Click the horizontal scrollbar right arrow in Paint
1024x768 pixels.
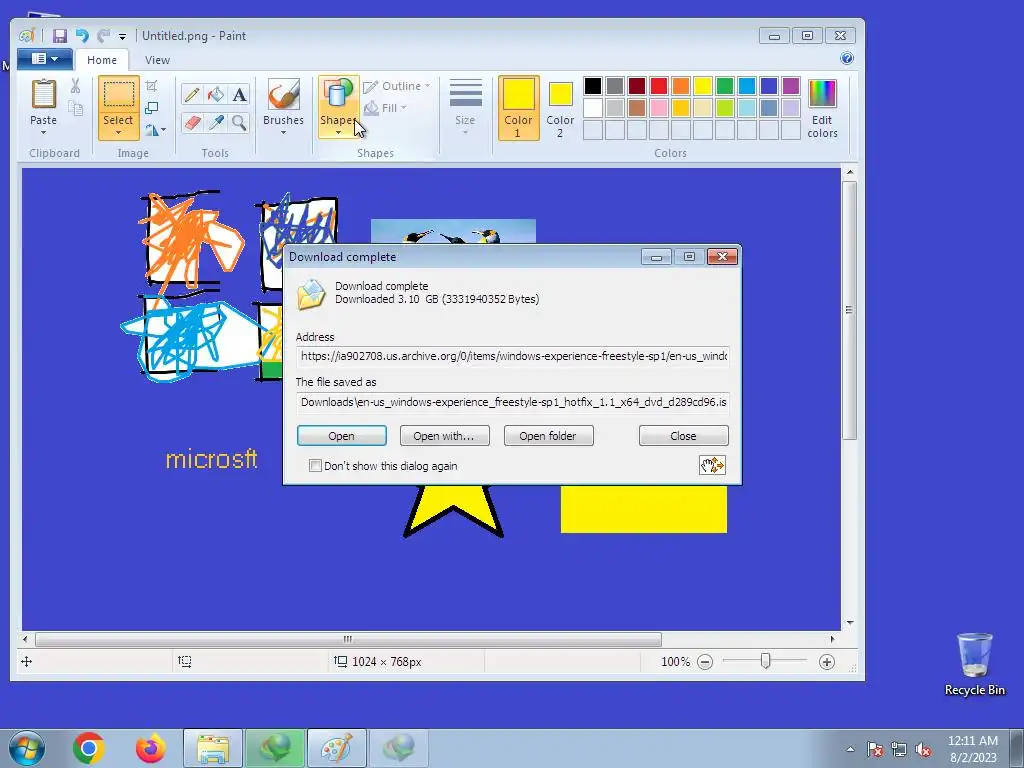832,639
